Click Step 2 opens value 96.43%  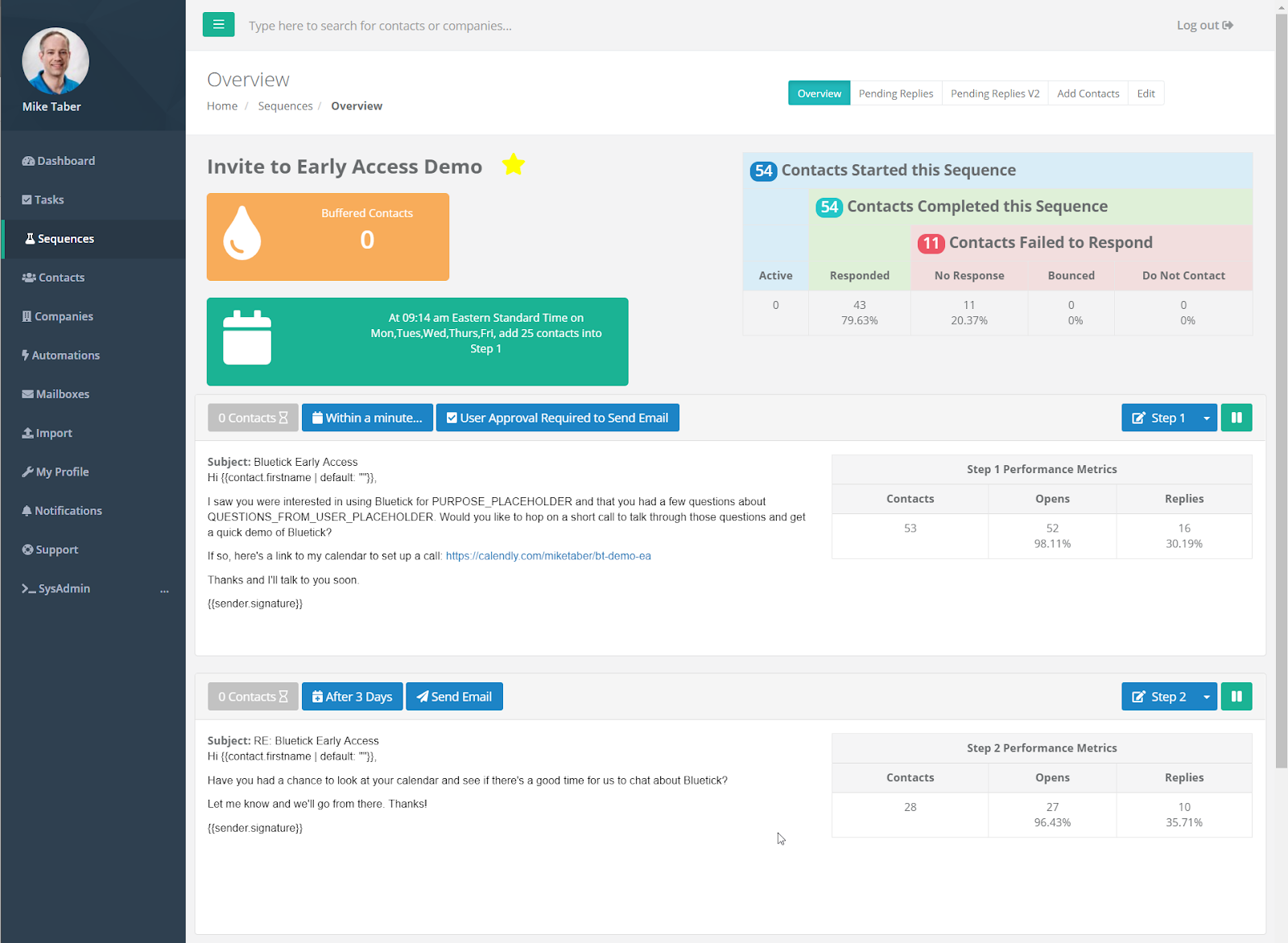pos(1052,822)
